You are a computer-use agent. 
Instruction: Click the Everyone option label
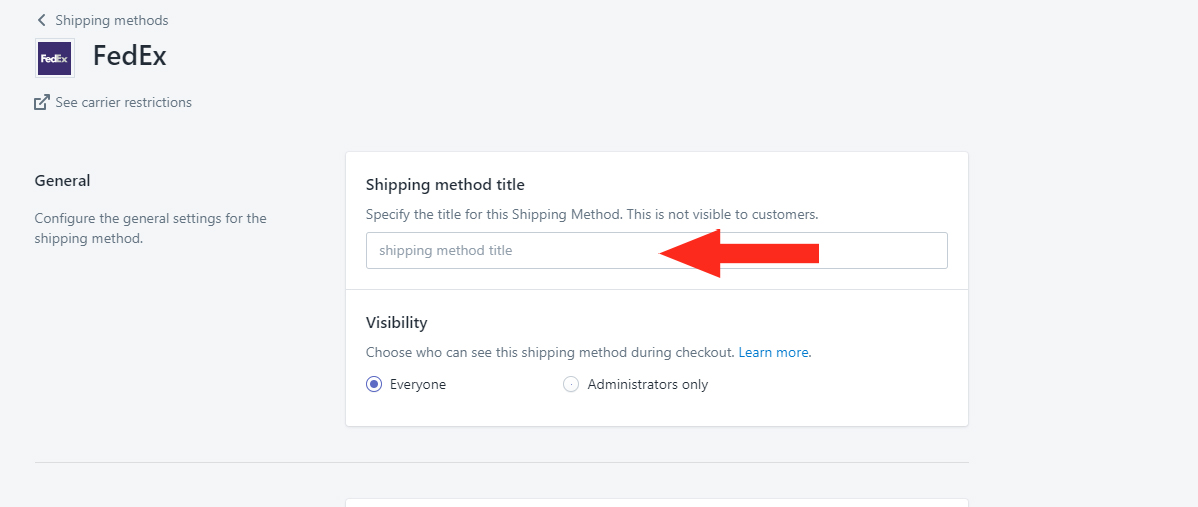click(418, 385)
